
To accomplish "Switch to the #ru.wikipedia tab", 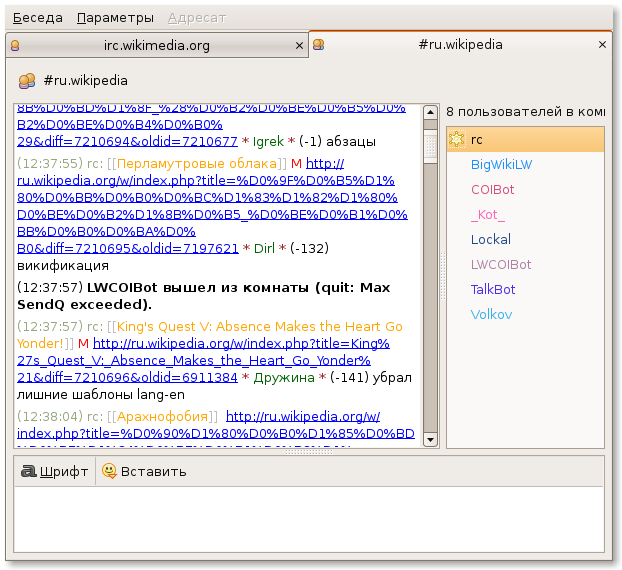I will tap(460, 44).
